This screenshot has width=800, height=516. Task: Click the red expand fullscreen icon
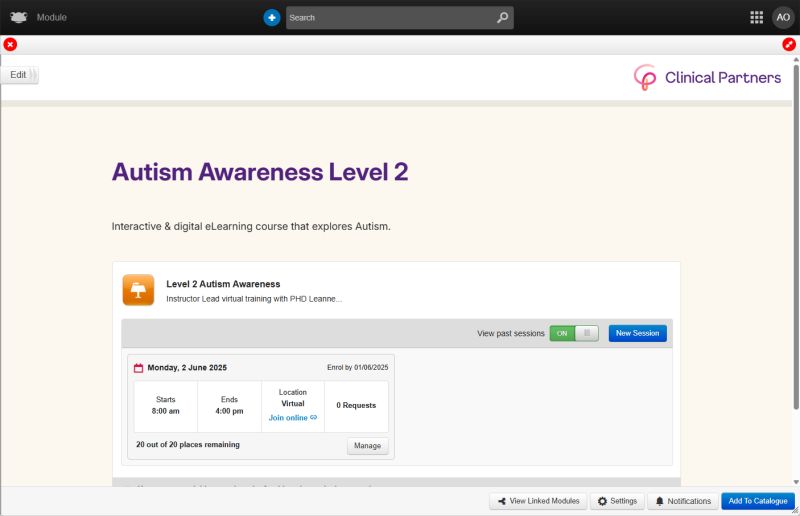coord(789,44)
